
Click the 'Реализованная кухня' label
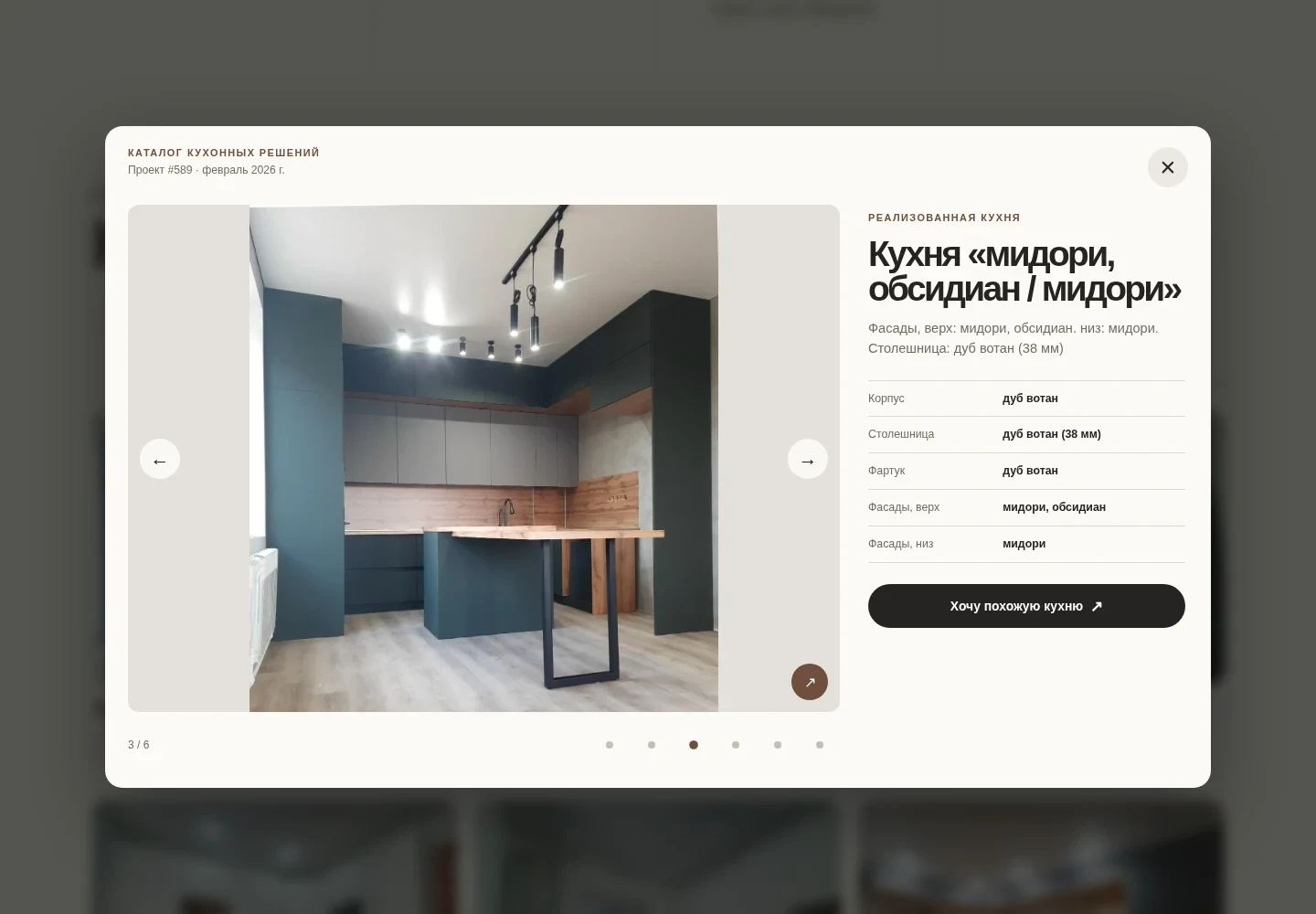(x=944, y=218)
